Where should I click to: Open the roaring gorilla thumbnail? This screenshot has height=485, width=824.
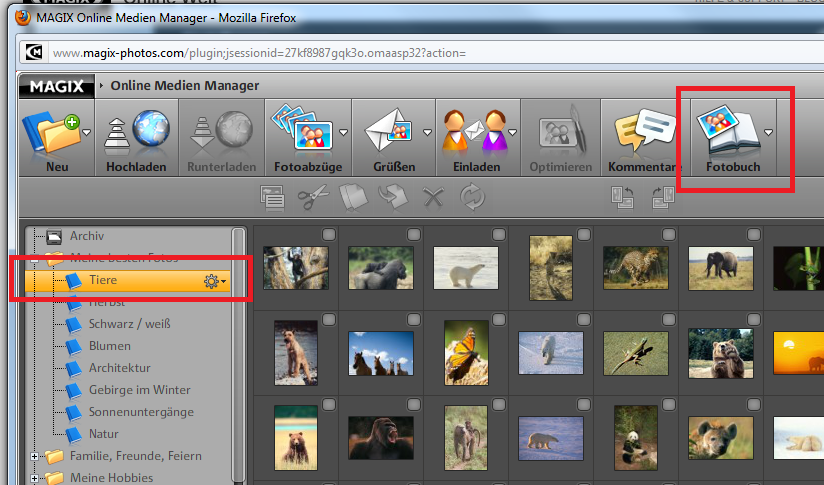381,438
